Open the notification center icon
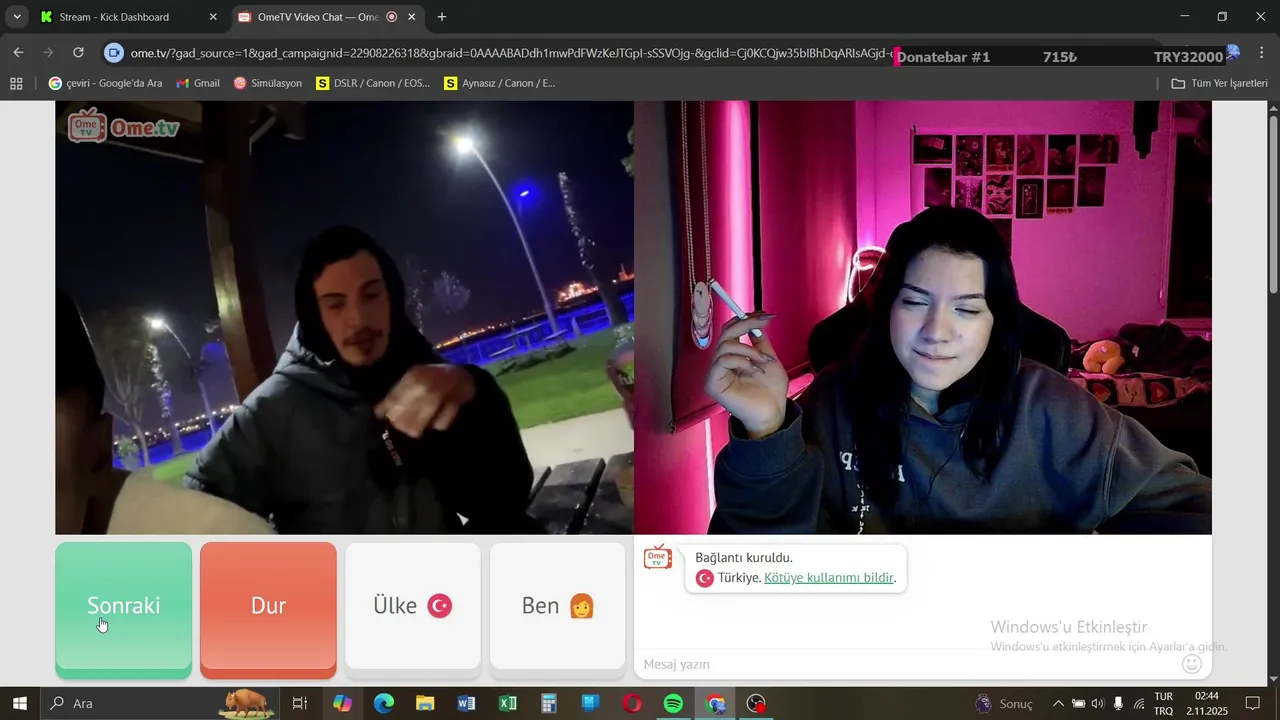 coord(1252,703)
